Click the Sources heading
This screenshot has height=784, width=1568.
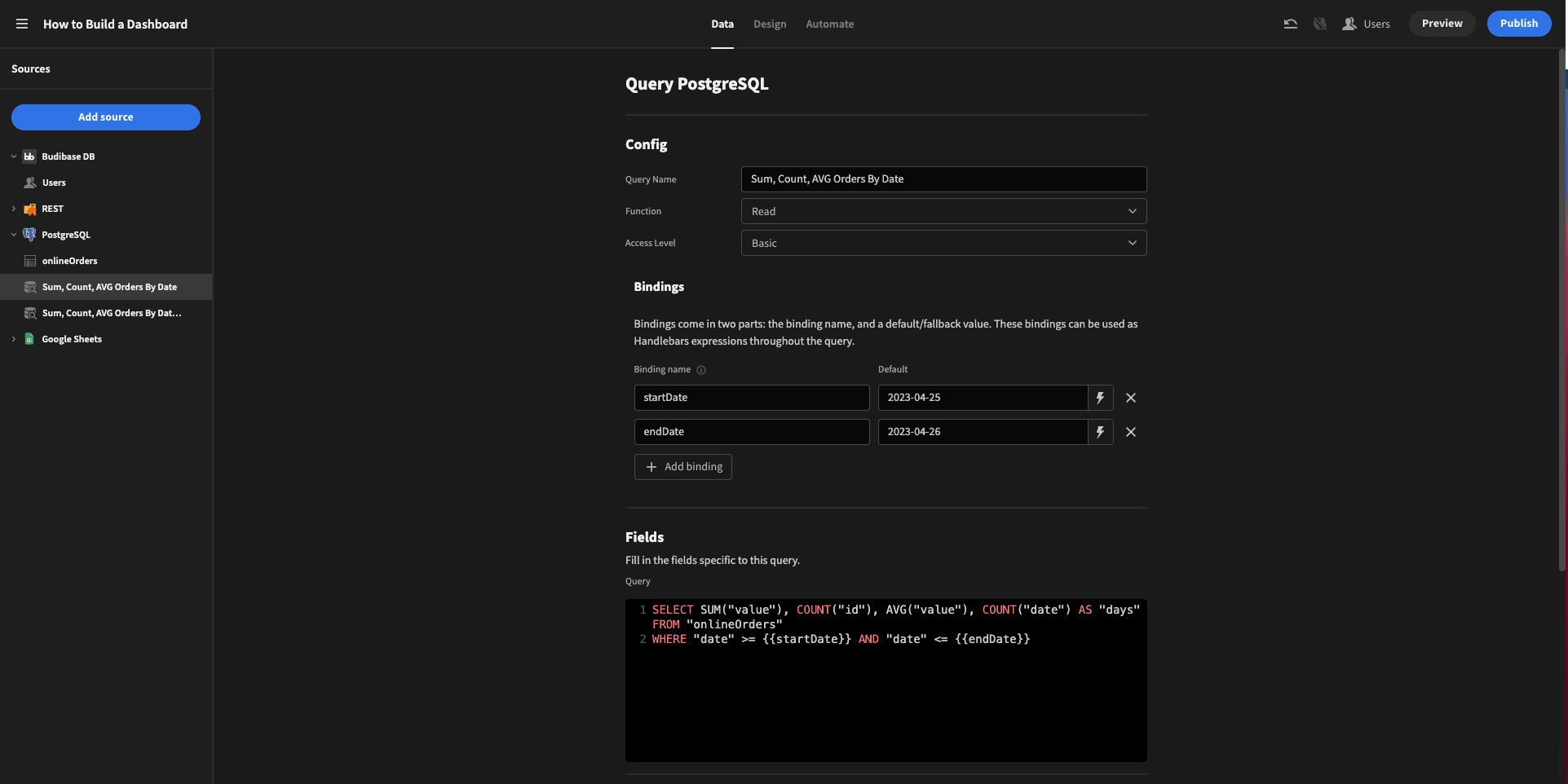(x=31, y=69)
